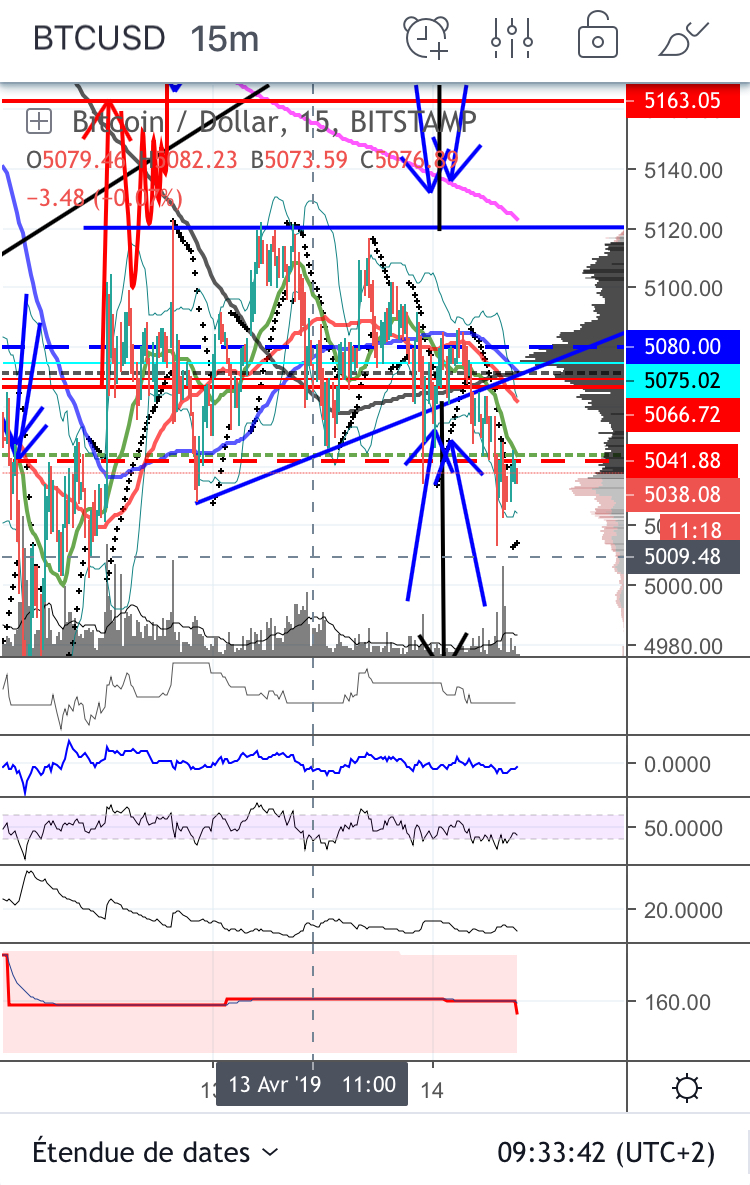
Task: Select the red 5041.88 price label
Action: (x=685, y=460)
